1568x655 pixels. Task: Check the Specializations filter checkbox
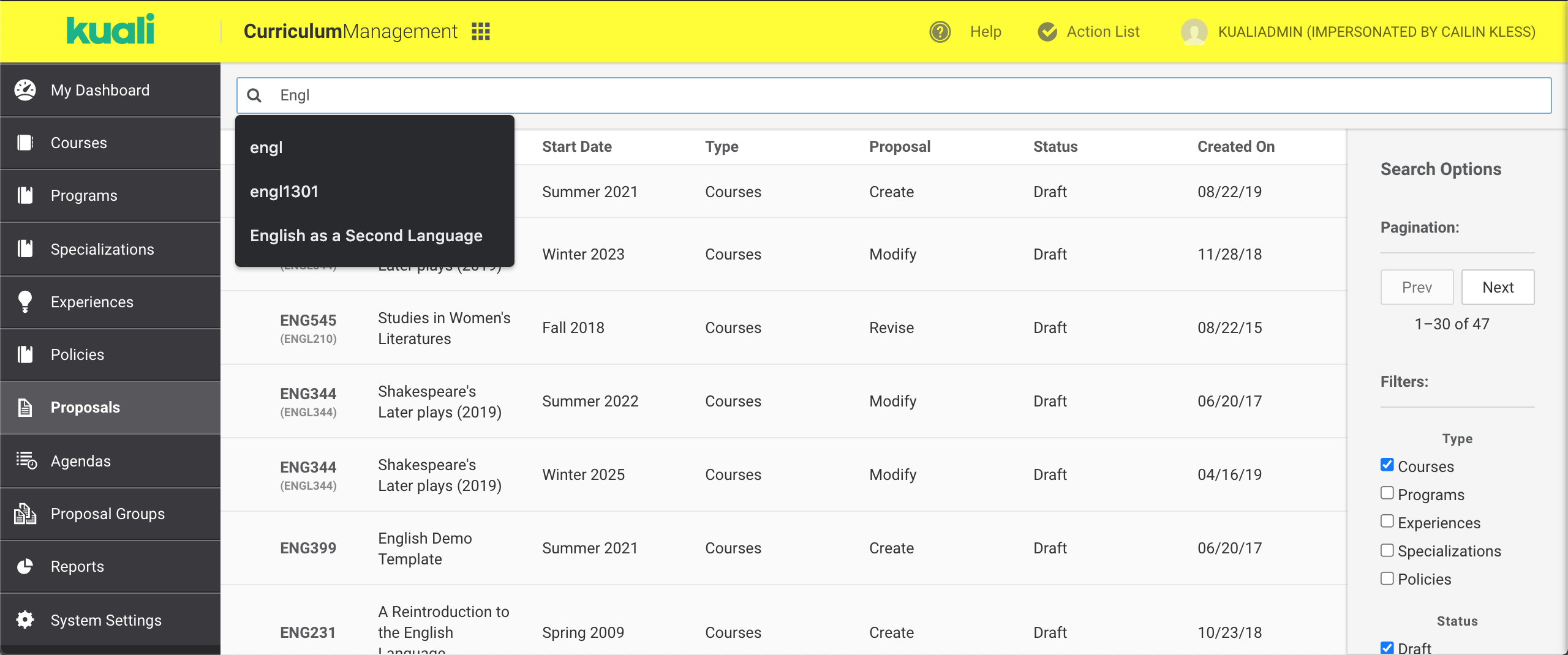1387,550
